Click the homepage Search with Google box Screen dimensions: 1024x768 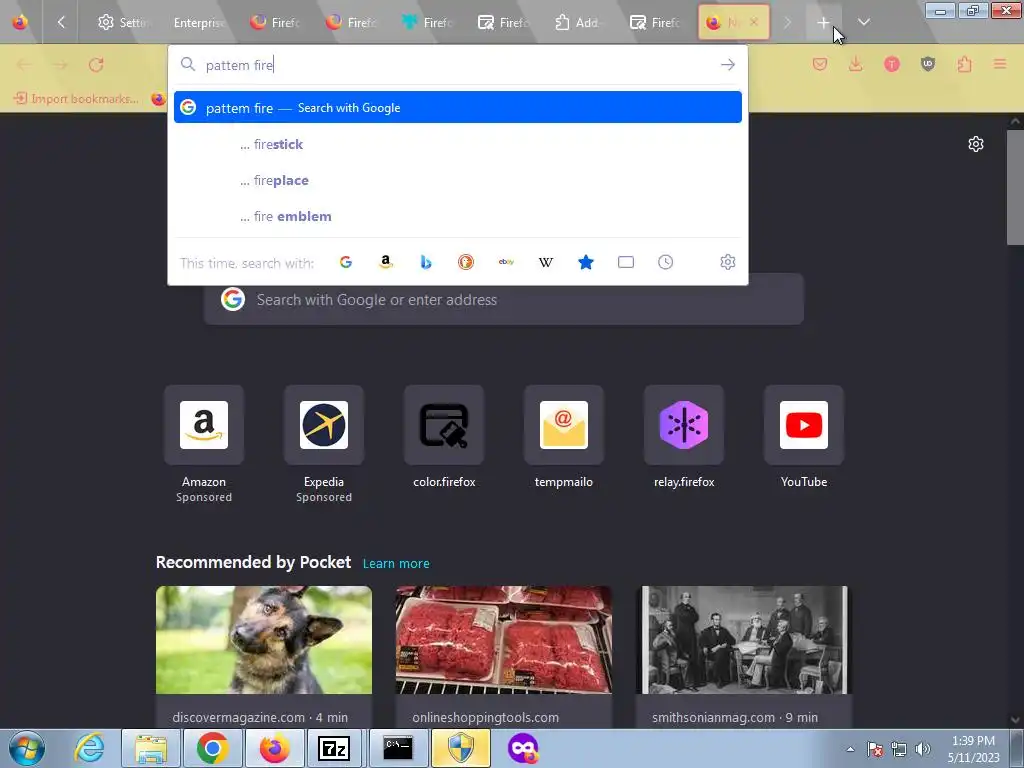click(x=504, y=300)
